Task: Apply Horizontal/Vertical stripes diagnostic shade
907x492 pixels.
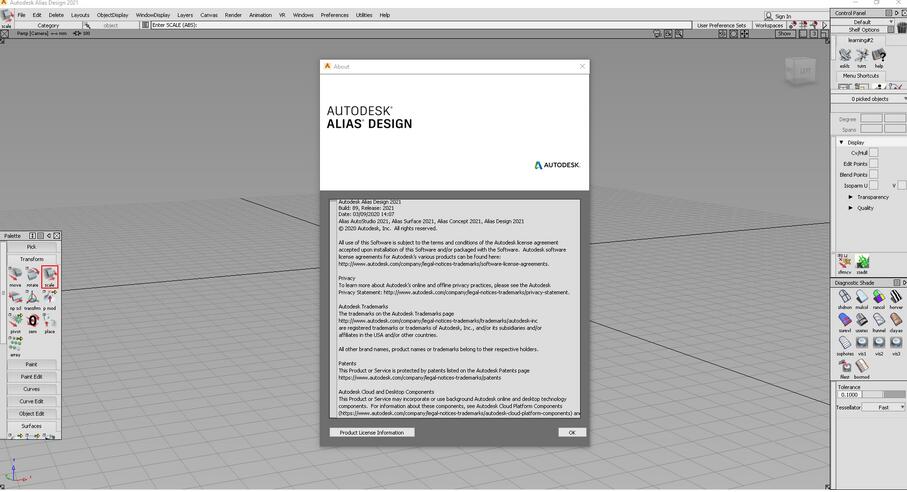Action: 896,299
